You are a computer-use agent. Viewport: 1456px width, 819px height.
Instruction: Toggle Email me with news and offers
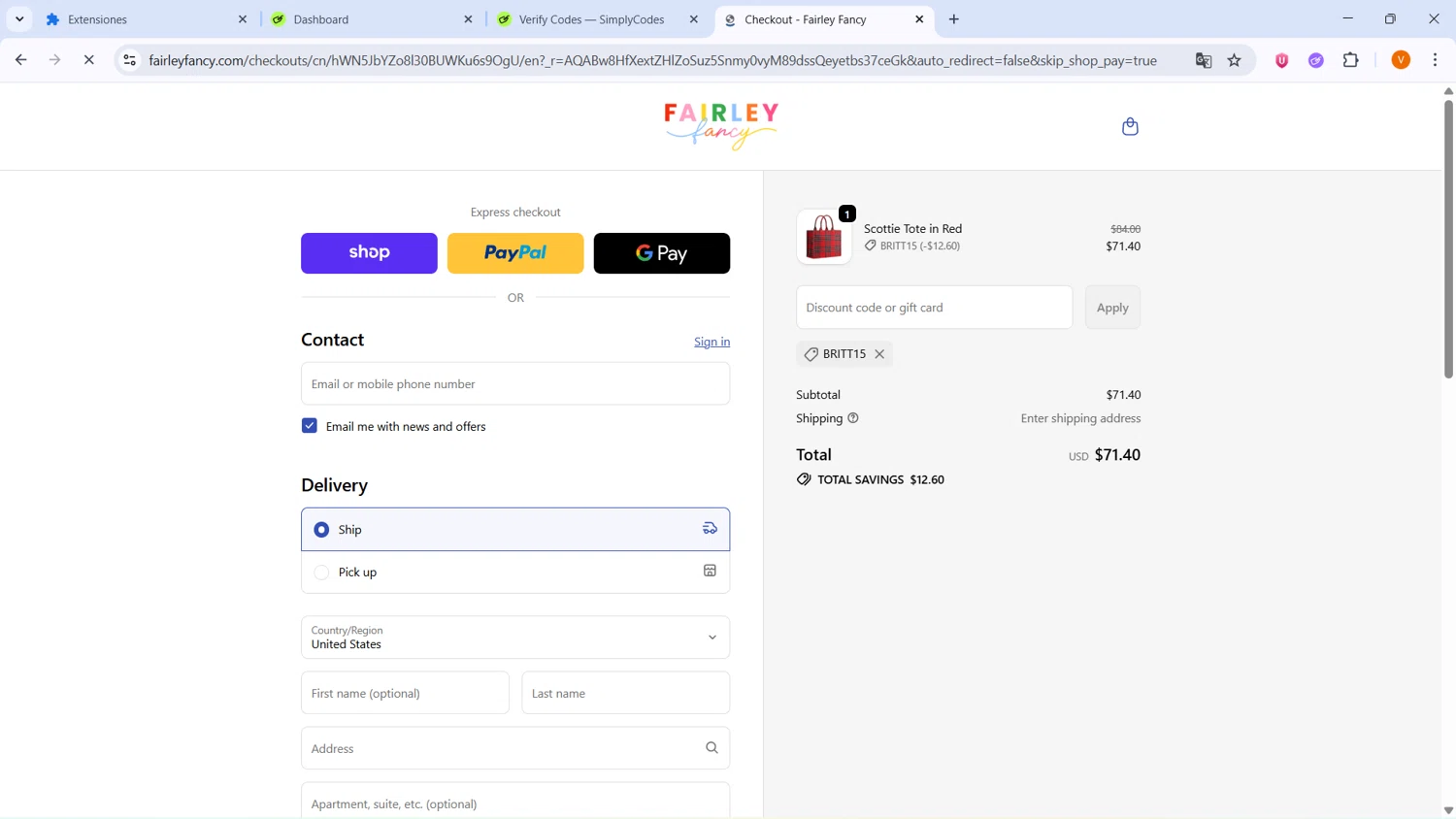[x=310, y=426]
